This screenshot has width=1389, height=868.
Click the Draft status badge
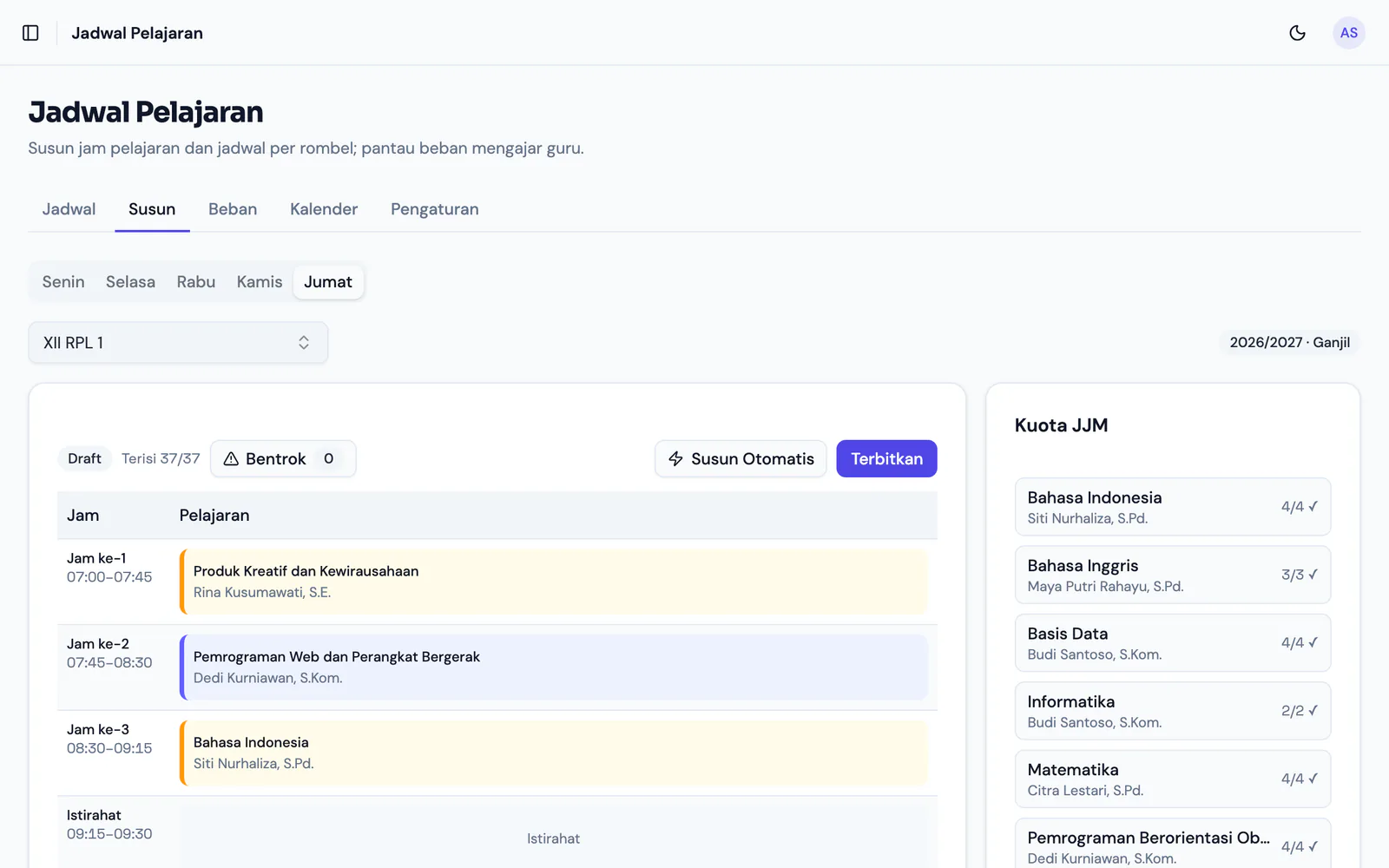[84, 458]
